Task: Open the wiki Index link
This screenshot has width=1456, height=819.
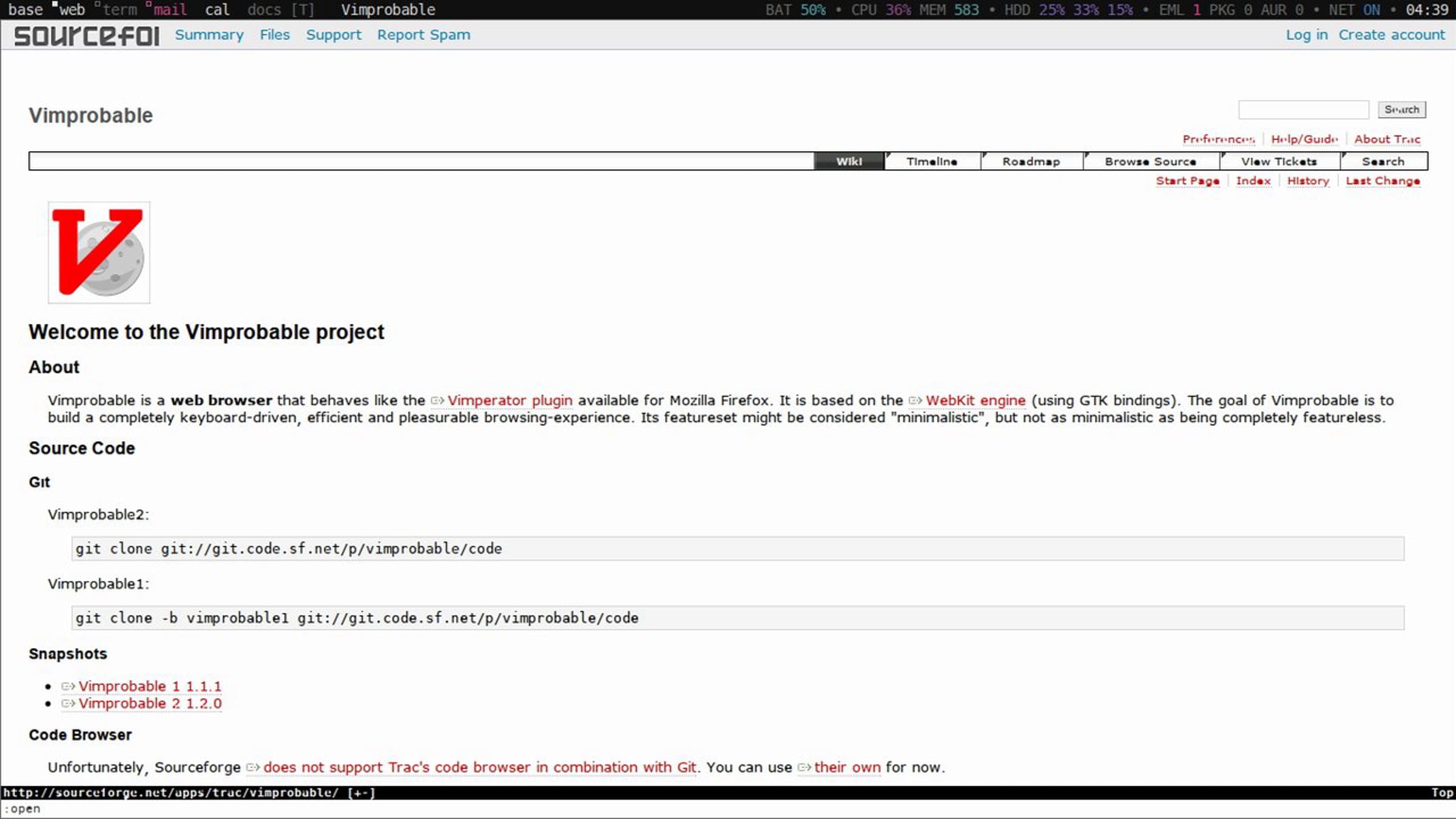Action: 1253,181
